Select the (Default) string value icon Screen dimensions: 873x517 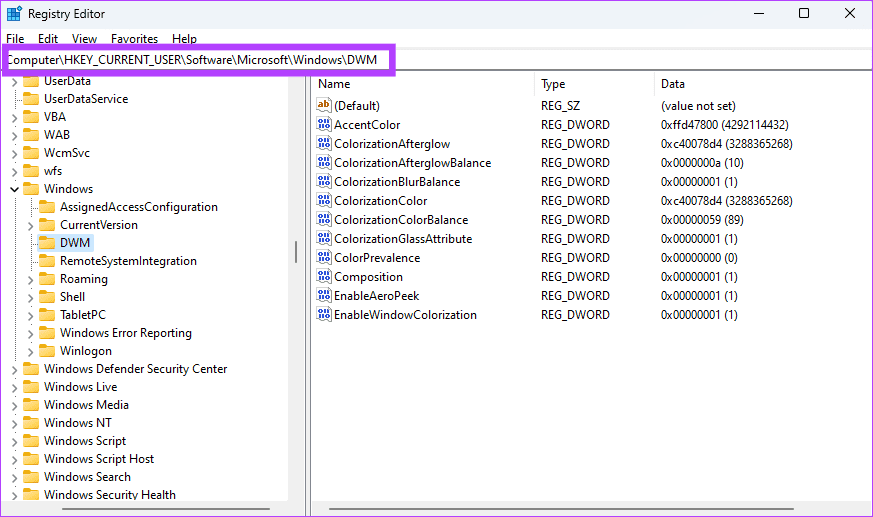click(323, 105)
